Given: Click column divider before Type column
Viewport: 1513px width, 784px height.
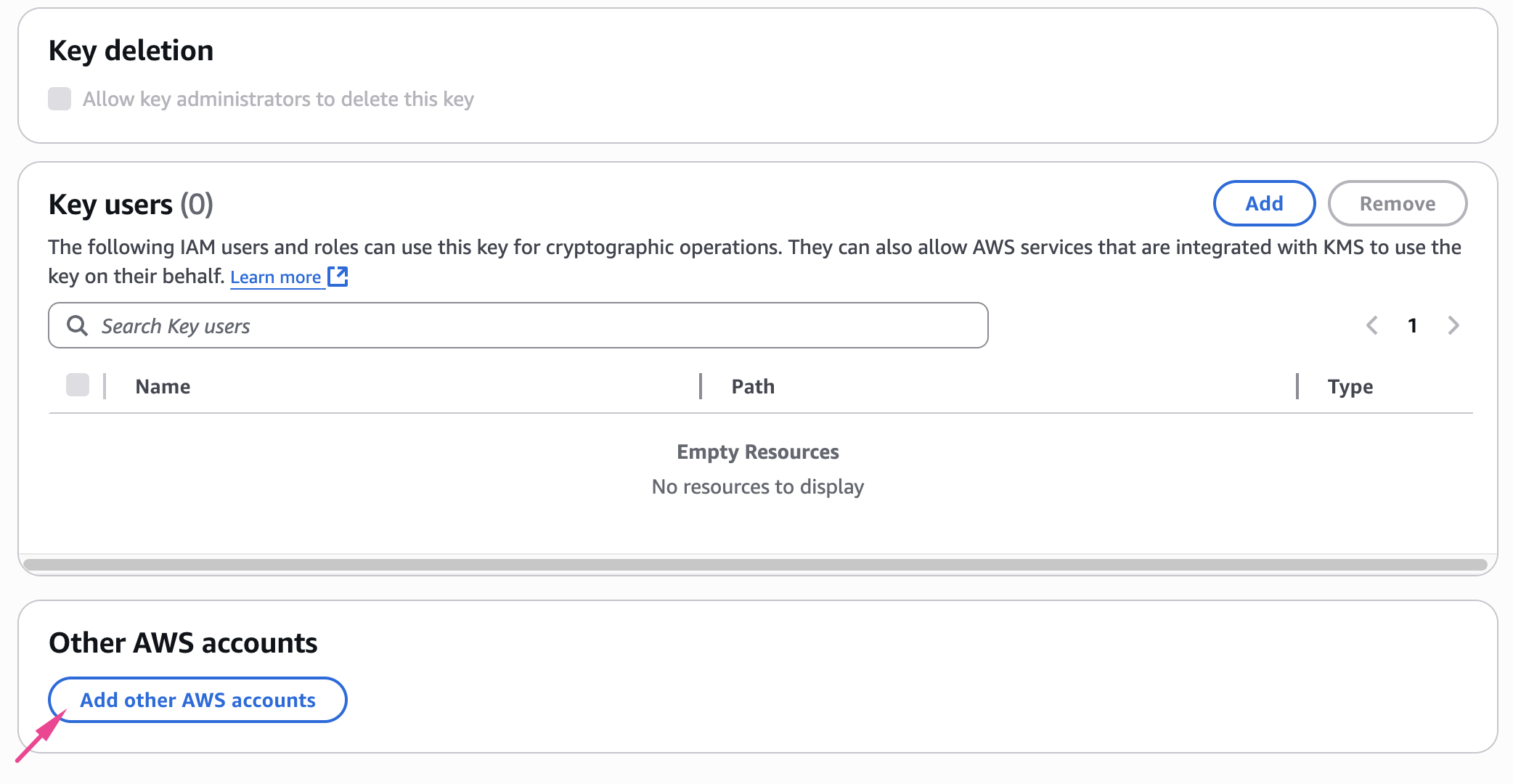Looking at the screenshot, I should (x=1297, y=386).
